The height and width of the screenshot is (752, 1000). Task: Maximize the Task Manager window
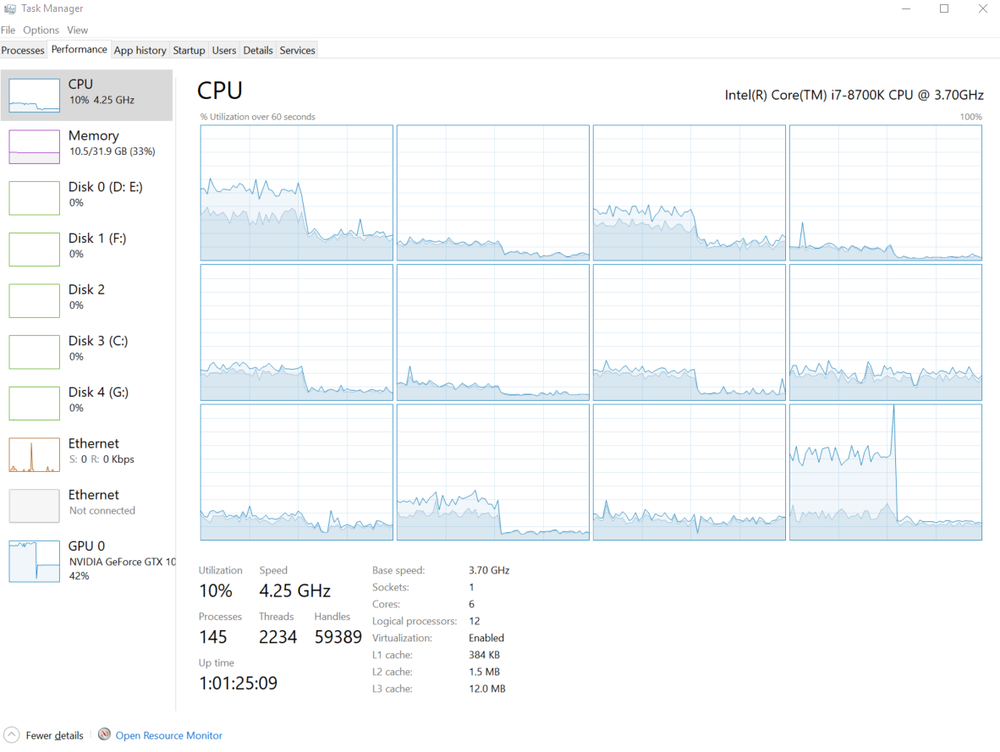coord(944,8)
